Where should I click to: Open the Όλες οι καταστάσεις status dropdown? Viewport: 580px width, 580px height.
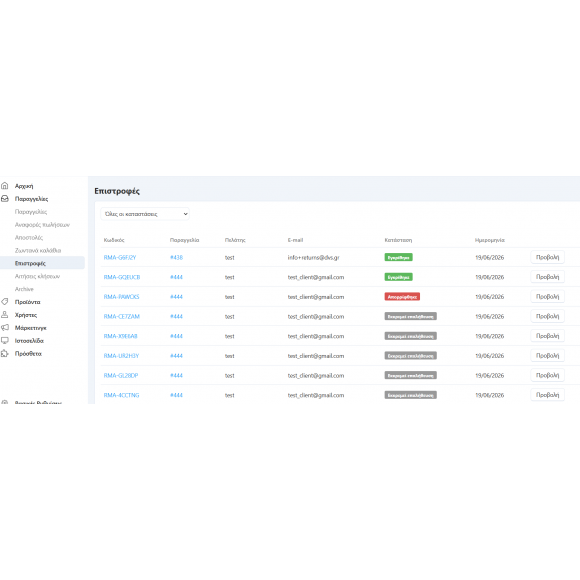(x=145, y=214)
